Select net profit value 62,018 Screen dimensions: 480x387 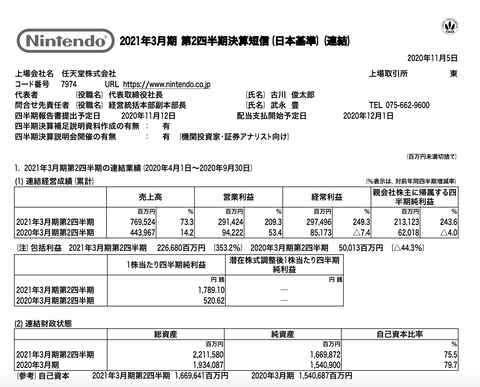pos(408,232)
